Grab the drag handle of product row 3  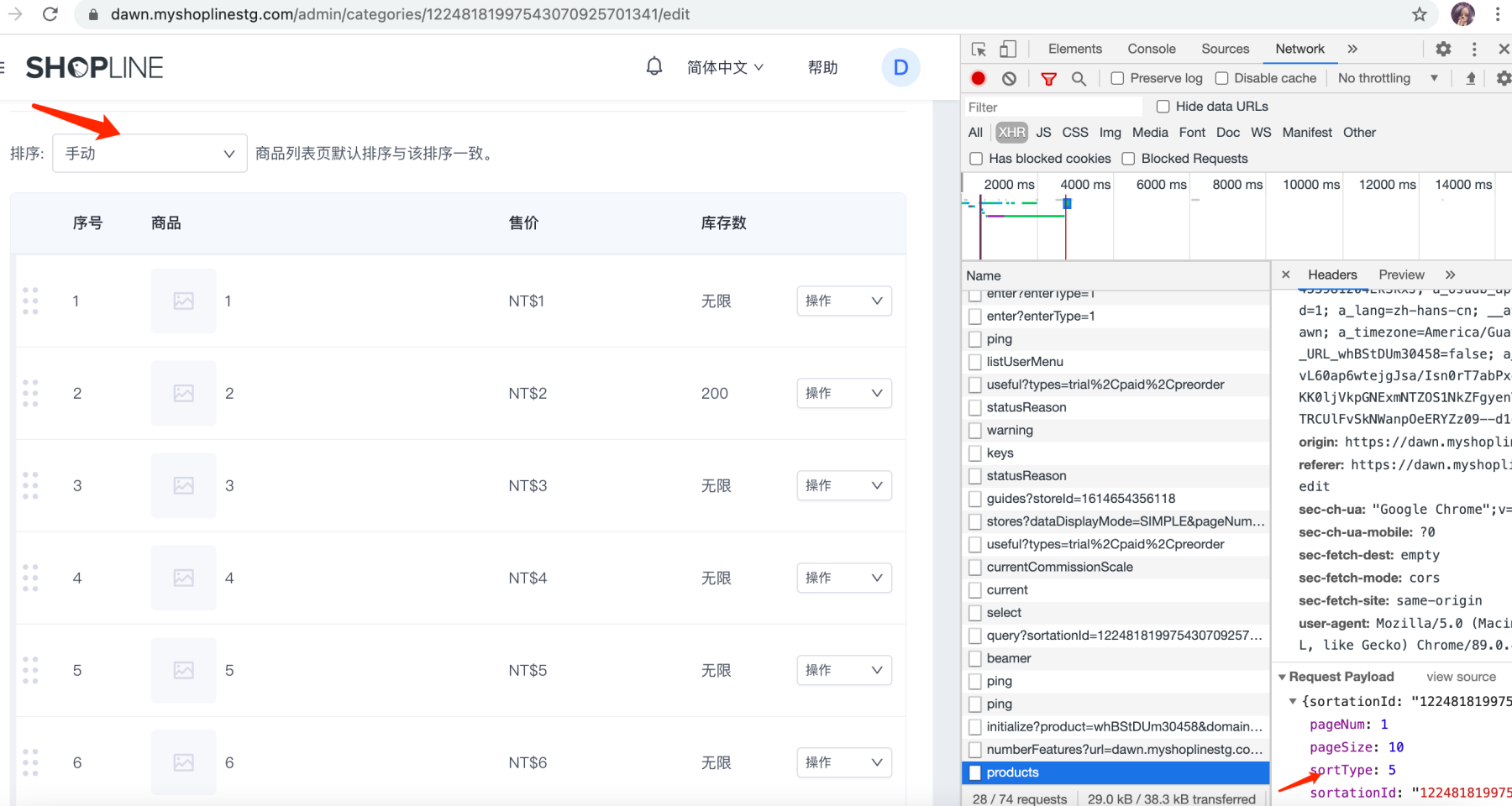(x=30, y=485)
